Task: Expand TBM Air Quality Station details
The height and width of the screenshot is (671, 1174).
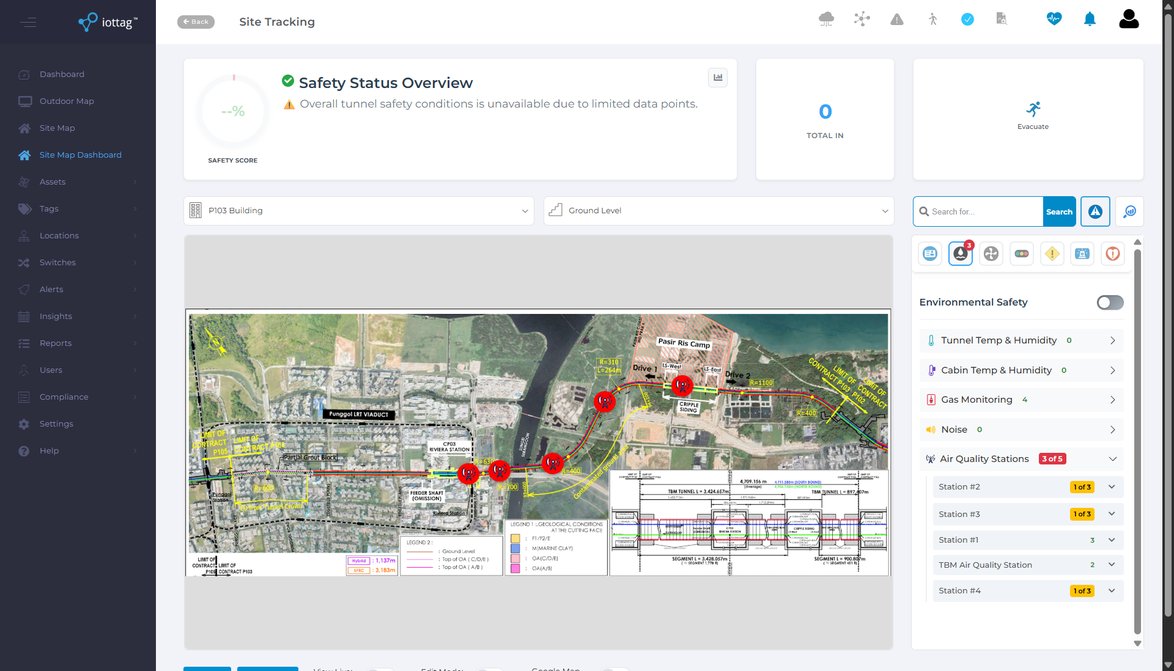Action: pyautogui.click(x=1028, y=565)
